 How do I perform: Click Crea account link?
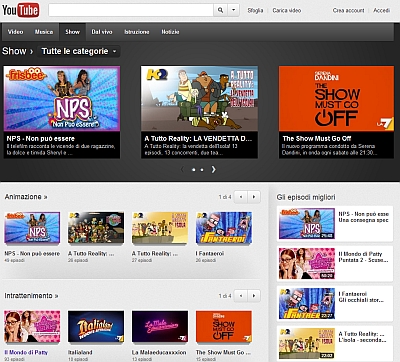click(348, 10)
